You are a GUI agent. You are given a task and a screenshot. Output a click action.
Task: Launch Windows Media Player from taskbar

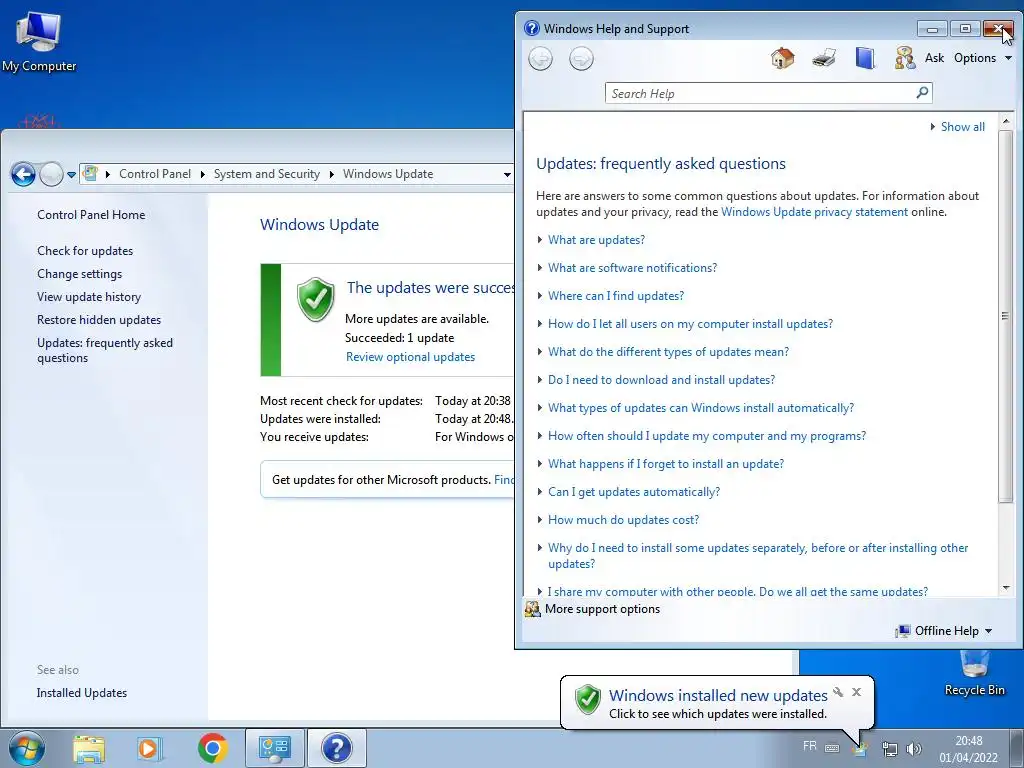(x=149, y=748)
